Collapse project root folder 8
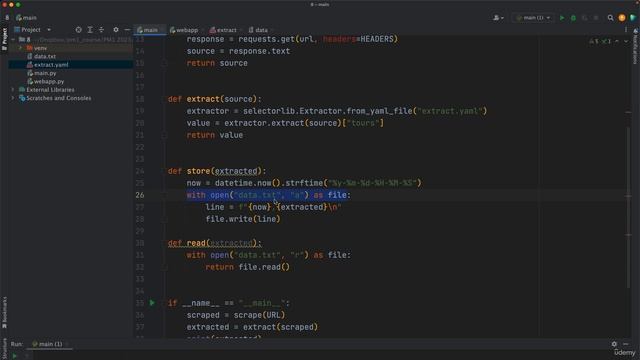The width and height of the screenshot is (640, 360). 13,40
